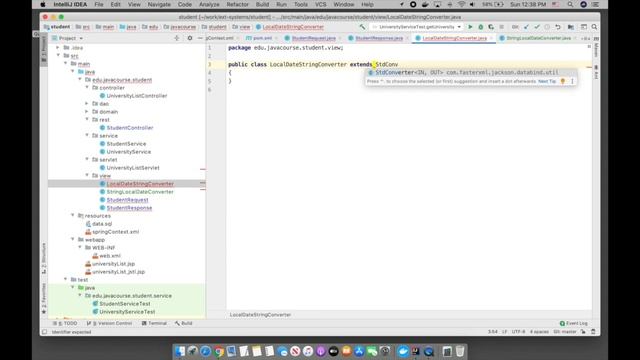Open the Structure tool window strip
Viewport: 640px width, 360px height.
[44, 259]
